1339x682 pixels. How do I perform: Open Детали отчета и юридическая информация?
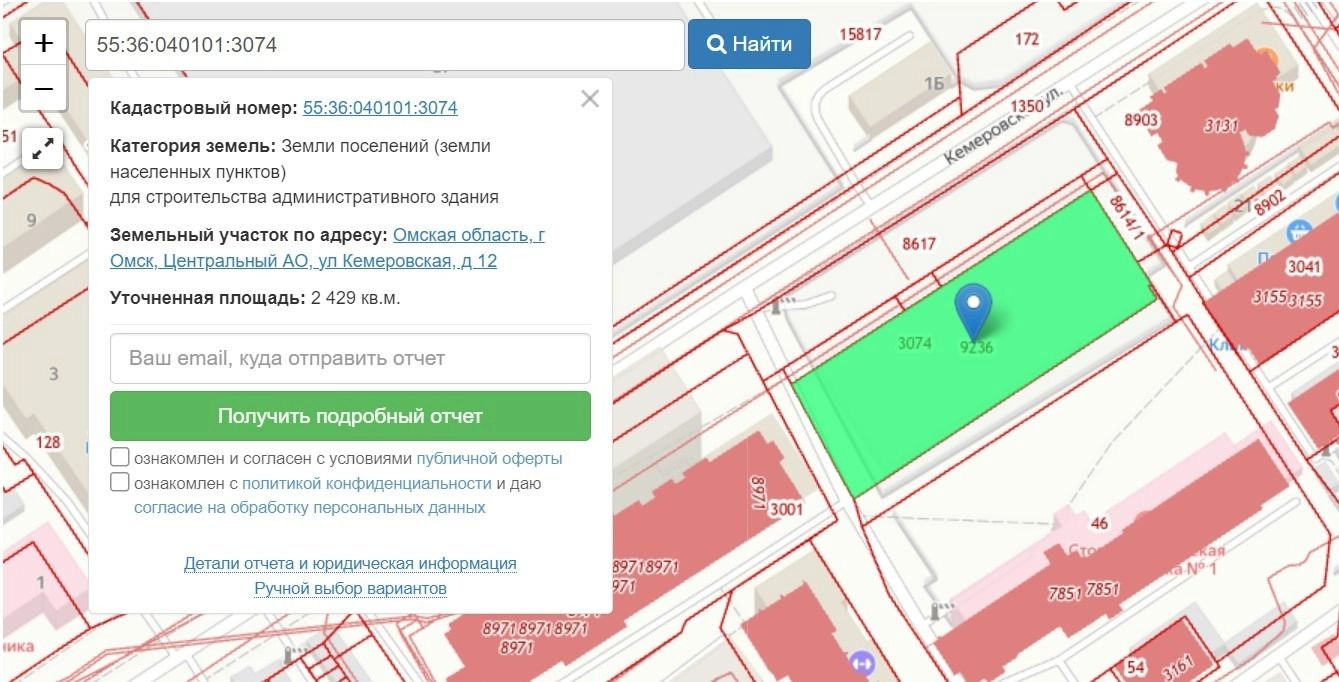pos(350,564)
